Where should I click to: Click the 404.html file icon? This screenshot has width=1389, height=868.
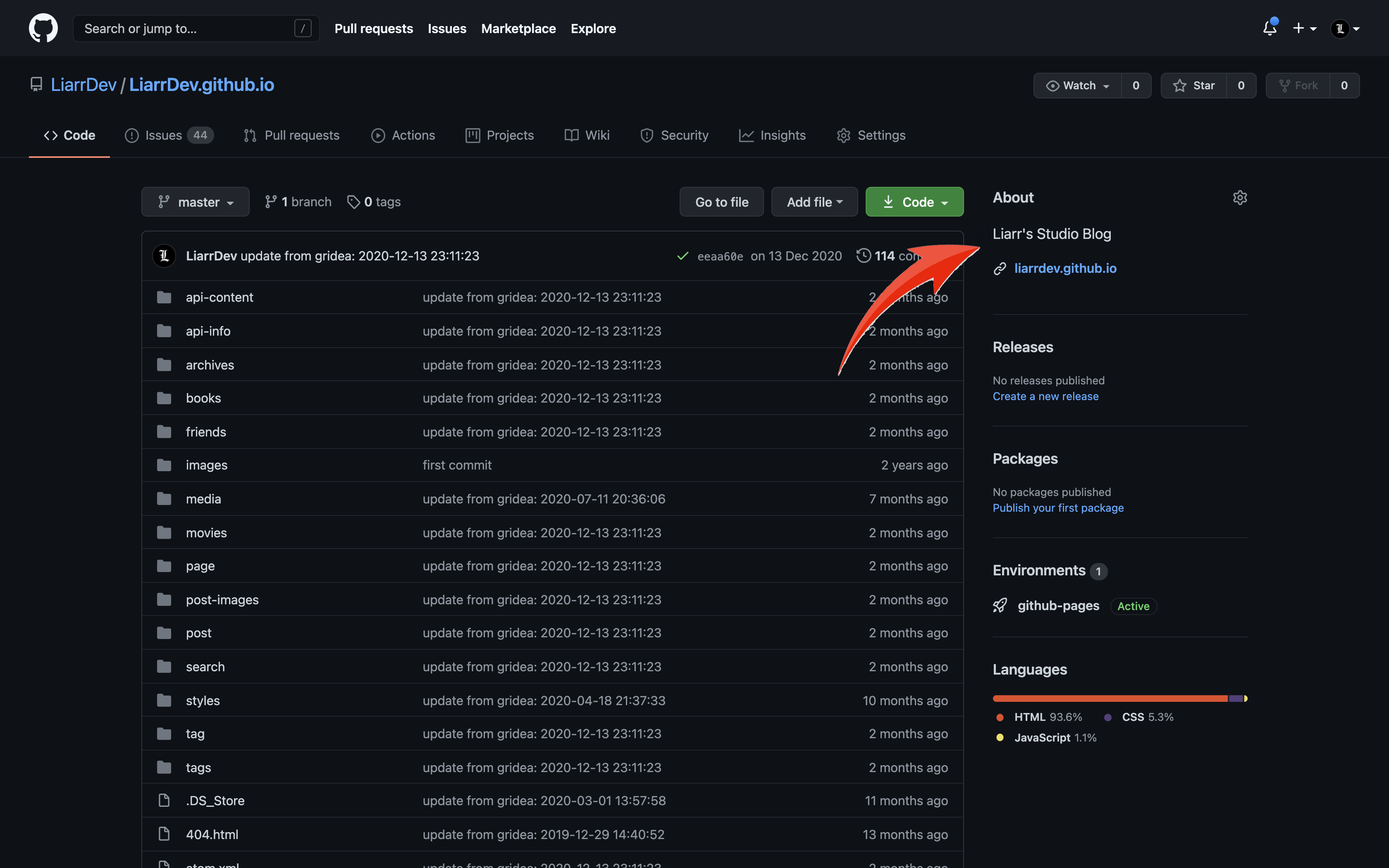[164, 834]
